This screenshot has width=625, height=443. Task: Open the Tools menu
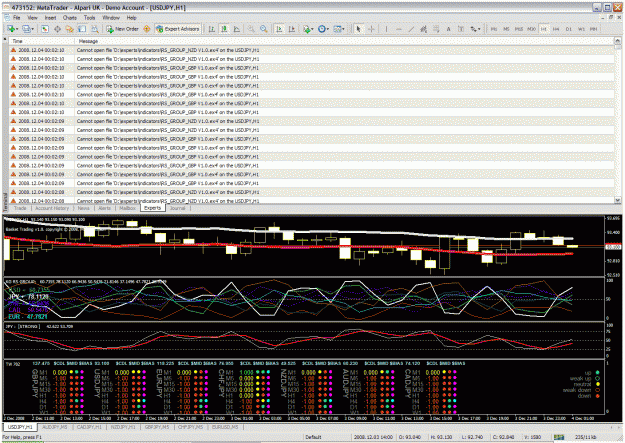pyautogui.click(x=89, y=18)
